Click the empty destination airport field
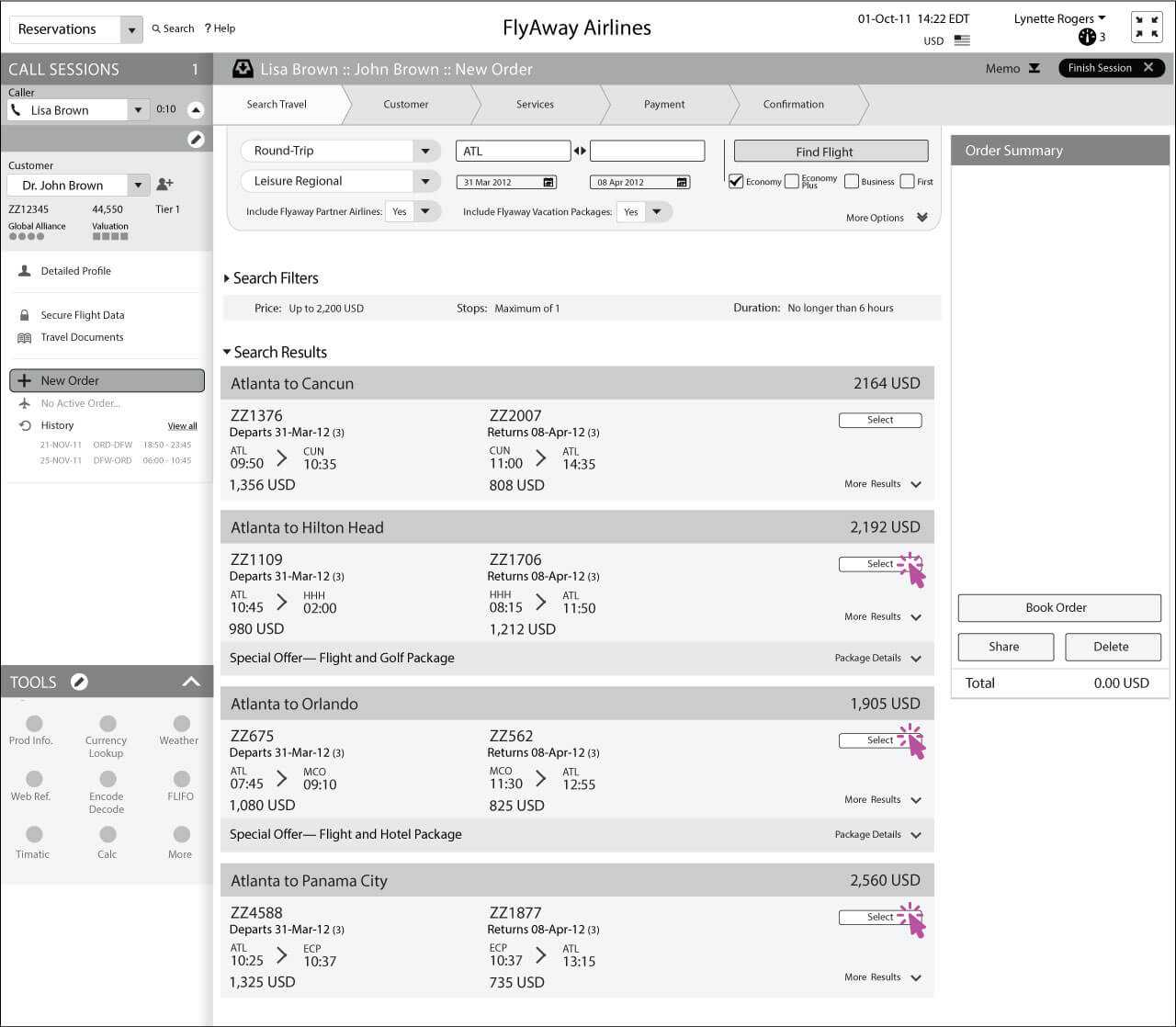Screen dimensions: 1176x1027 point(647,152)
